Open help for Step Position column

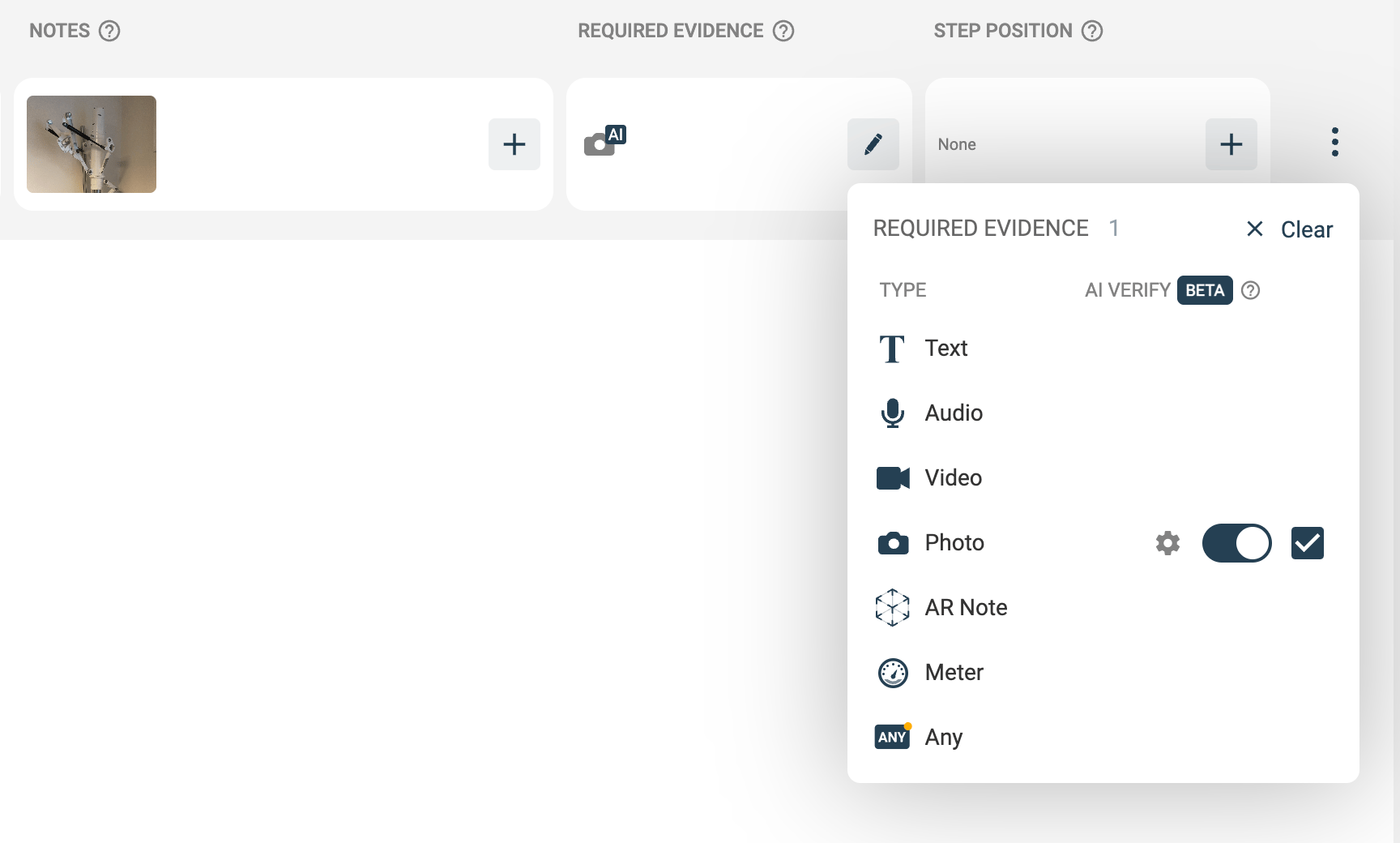(1092, 31)
